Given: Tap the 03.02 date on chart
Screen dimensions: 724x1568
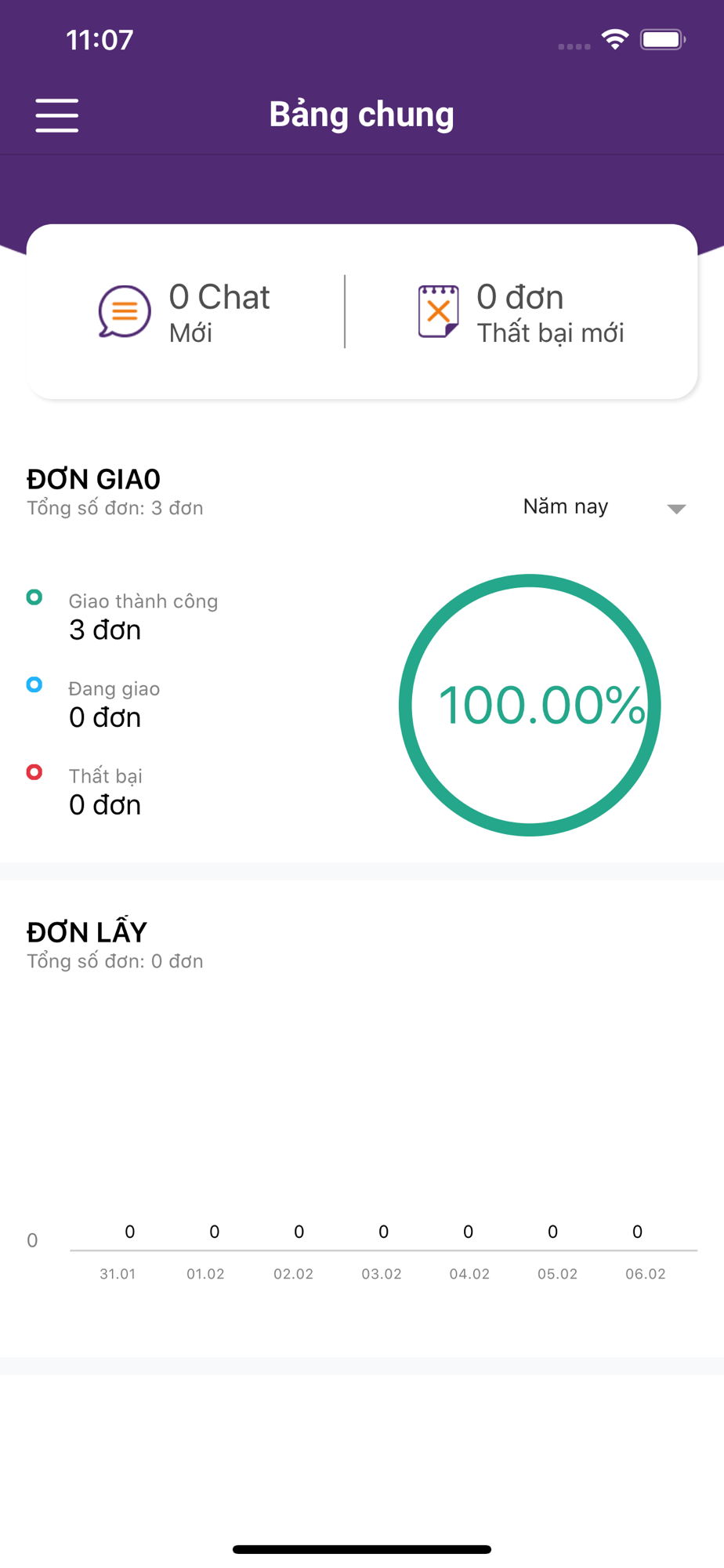Looking at the screenshot, I should (382, 1274).
